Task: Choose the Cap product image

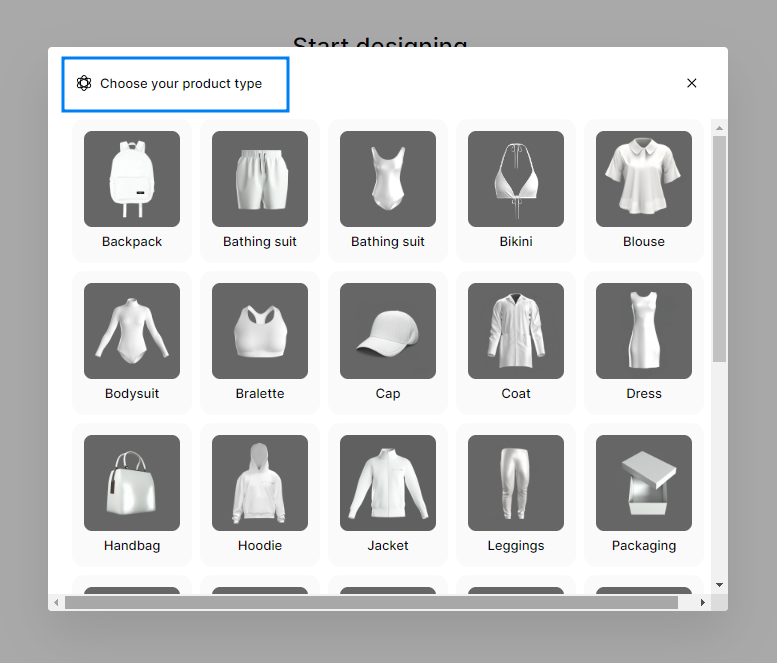Action: [x=388, y=331]
